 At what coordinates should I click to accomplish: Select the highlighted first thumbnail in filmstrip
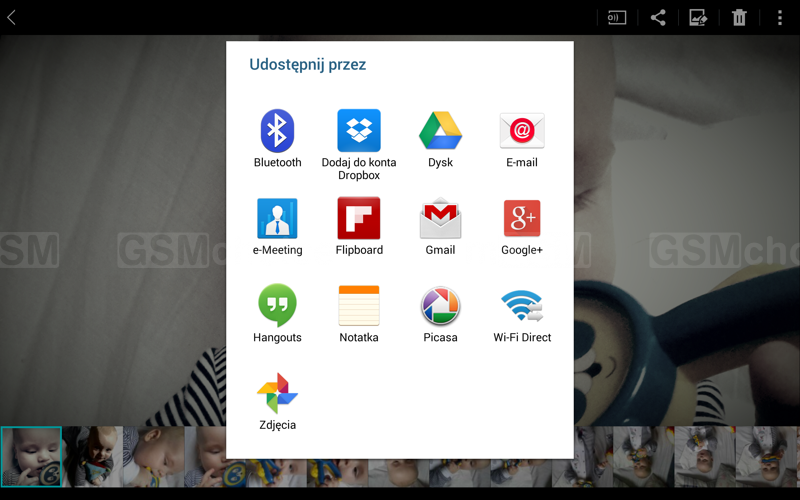pos(31,456)
